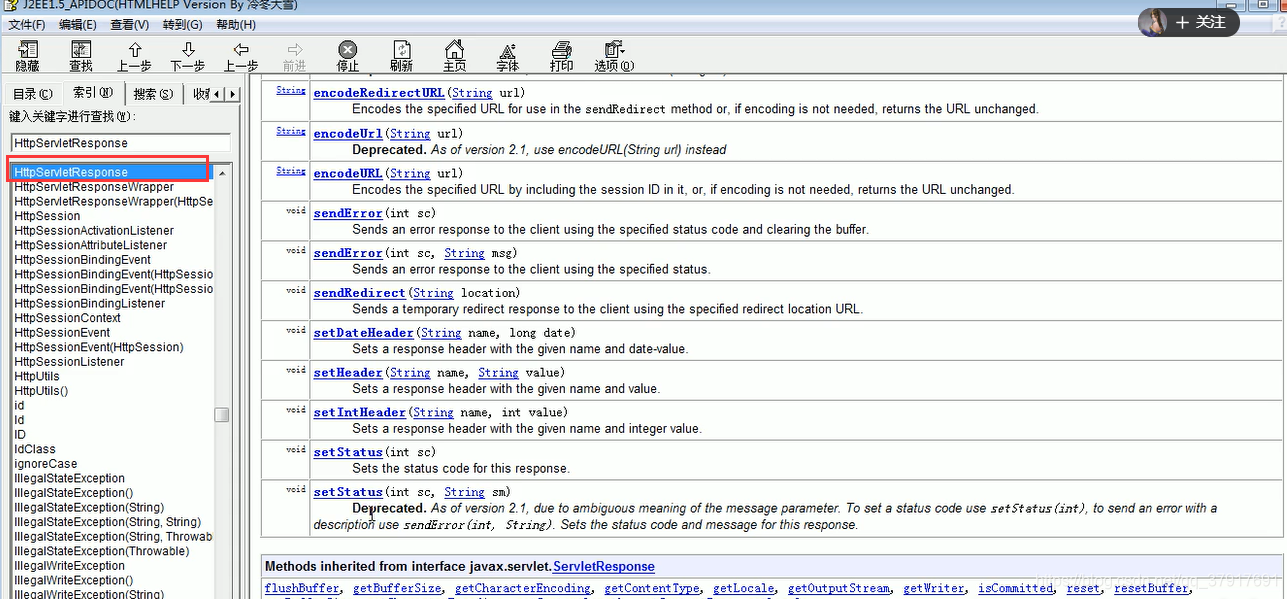Open the 转到(G) menu

coord(182,24)
